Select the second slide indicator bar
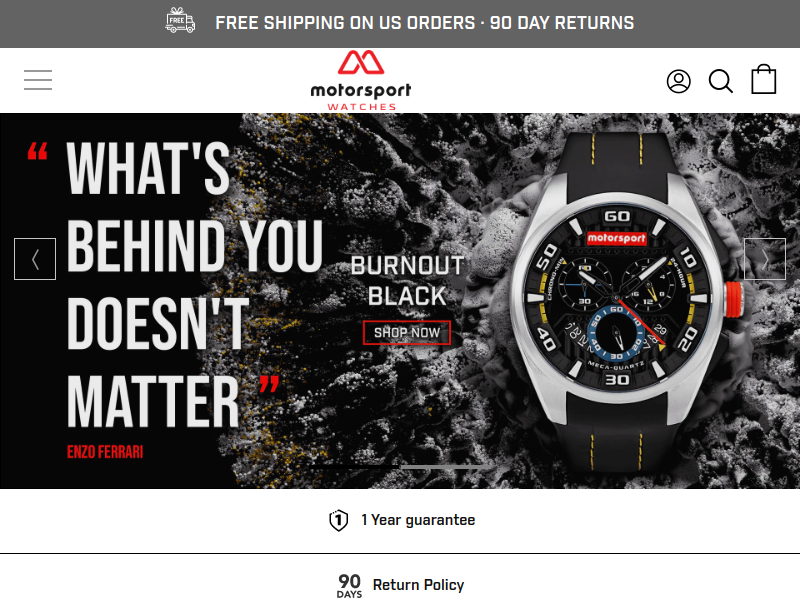Screen dimensions: 800x600 tap(446, 467)
